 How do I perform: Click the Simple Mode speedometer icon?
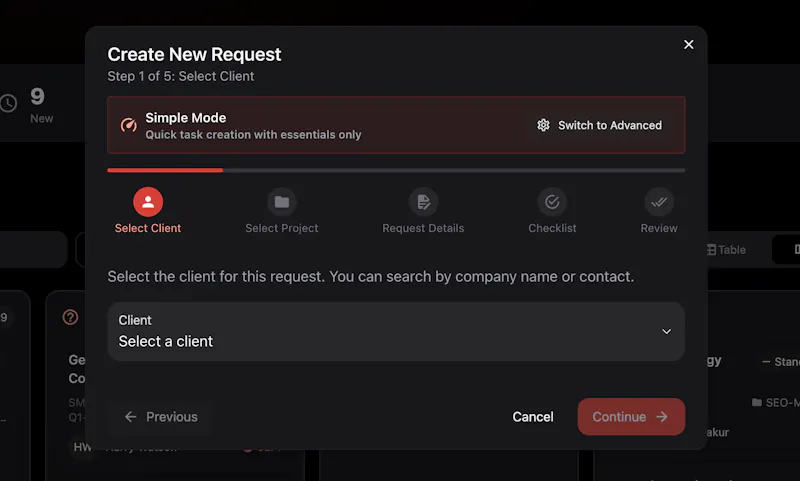tap(129, 125)
